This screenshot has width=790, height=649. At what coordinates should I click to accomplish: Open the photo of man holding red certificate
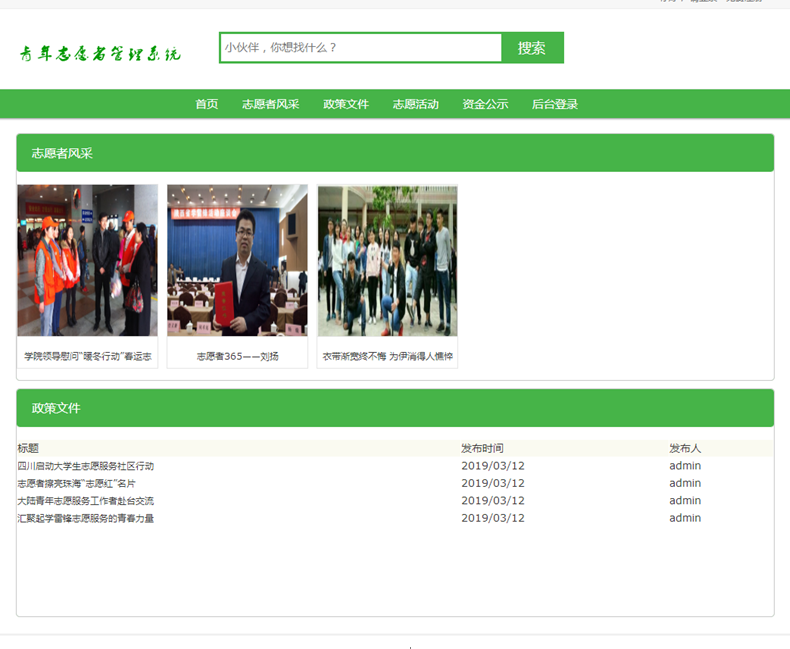(237, 261)
